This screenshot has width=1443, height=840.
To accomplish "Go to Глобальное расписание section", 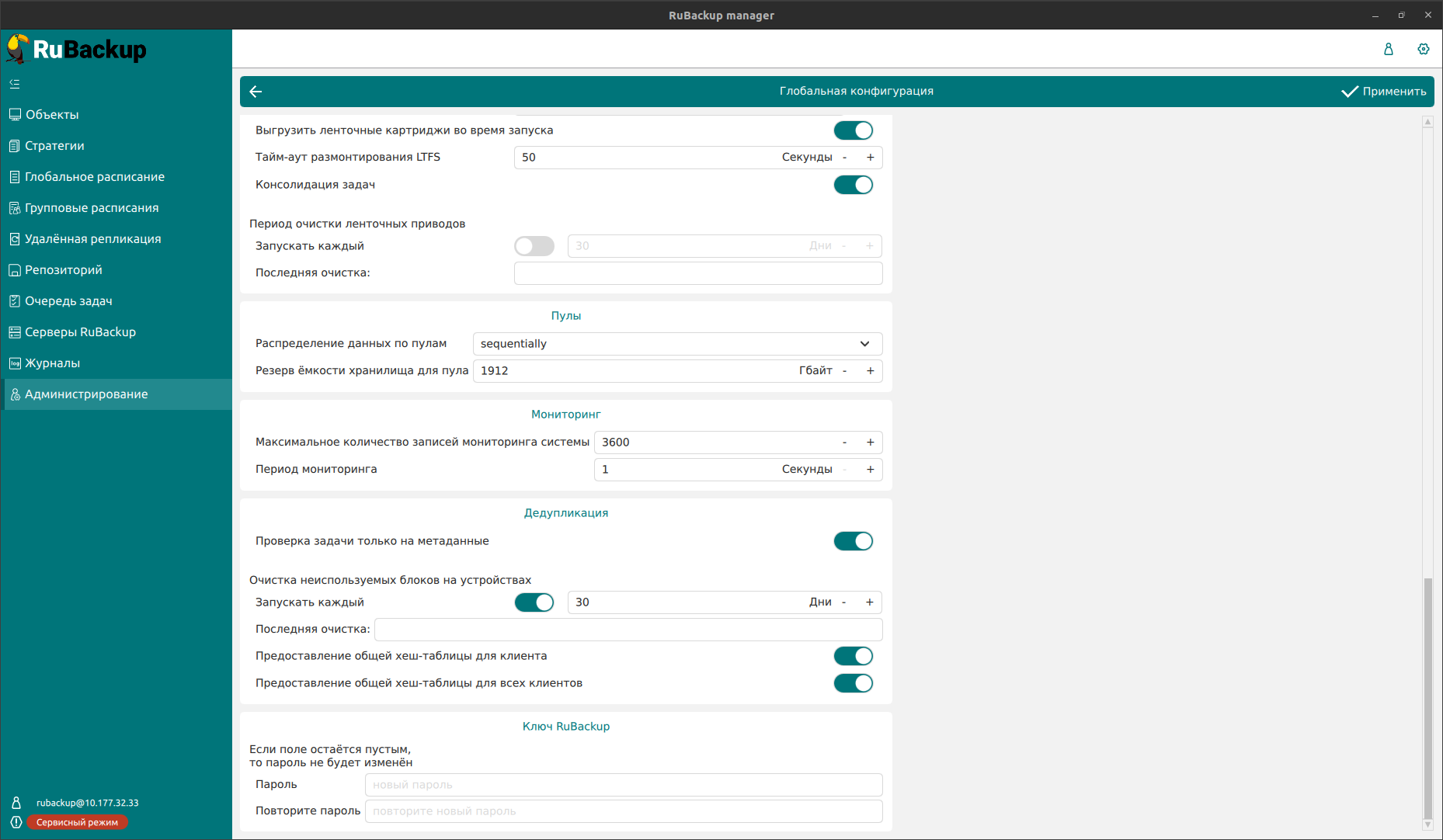I will point(94,177).
